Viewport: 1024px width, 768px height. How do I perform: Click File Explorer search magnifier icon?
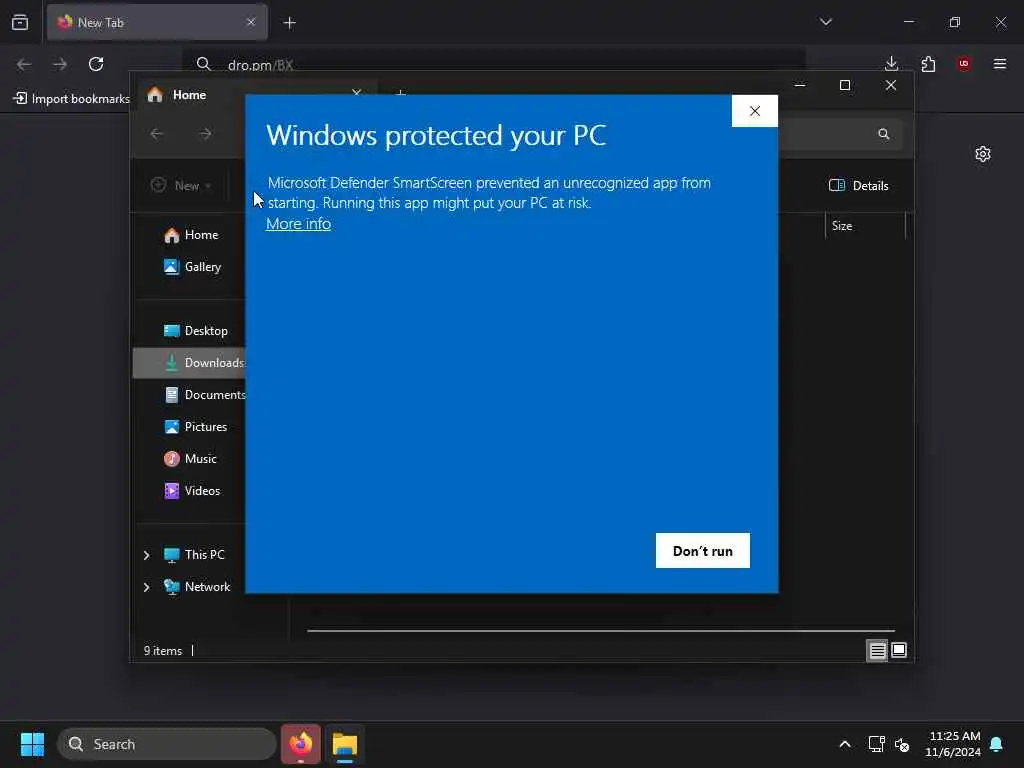pos(884,134)
